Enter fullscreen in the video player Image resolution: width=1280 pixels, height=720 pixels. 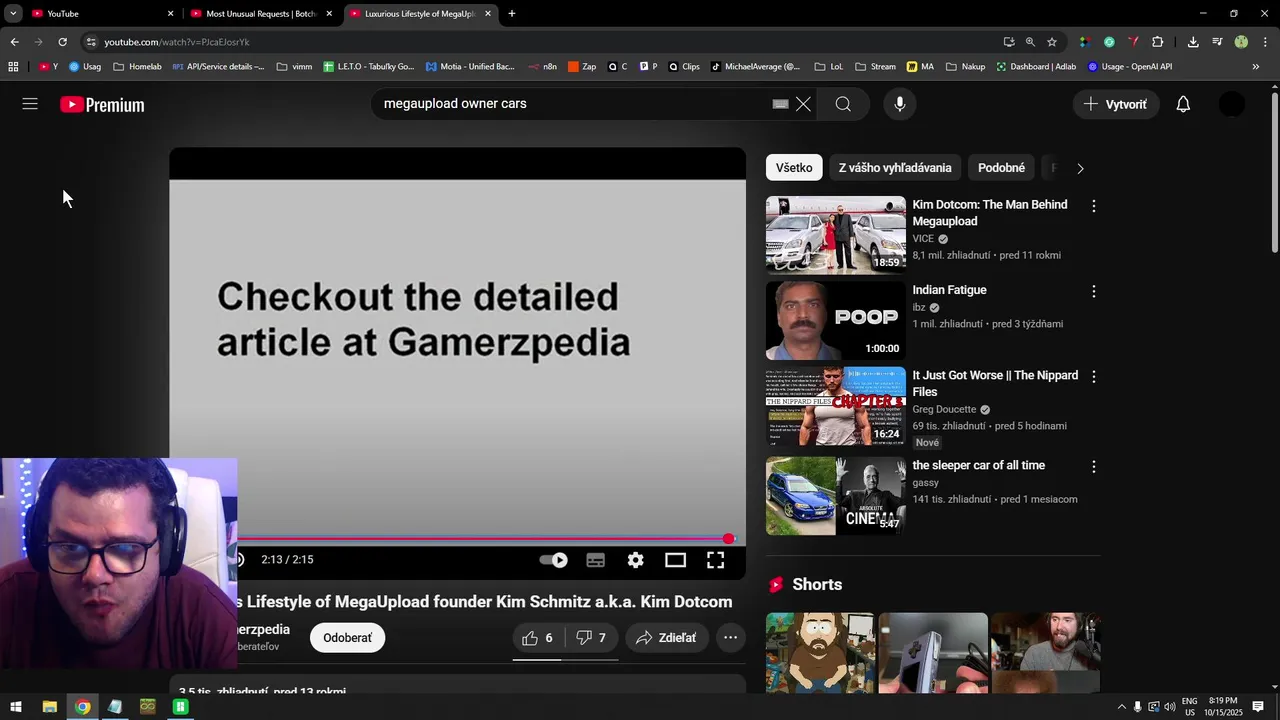coord(716,560)
